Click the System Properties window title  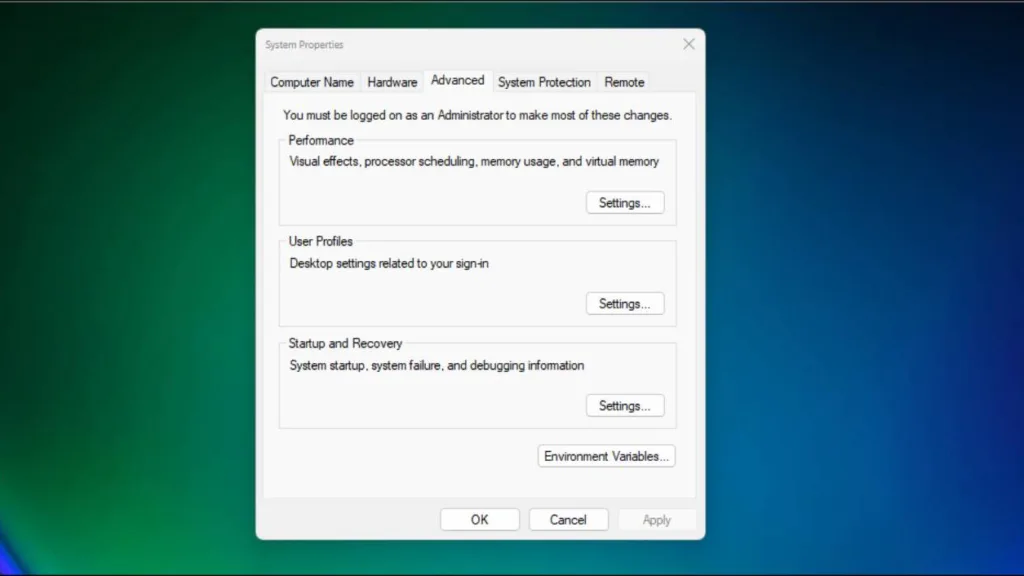[304, 44]
